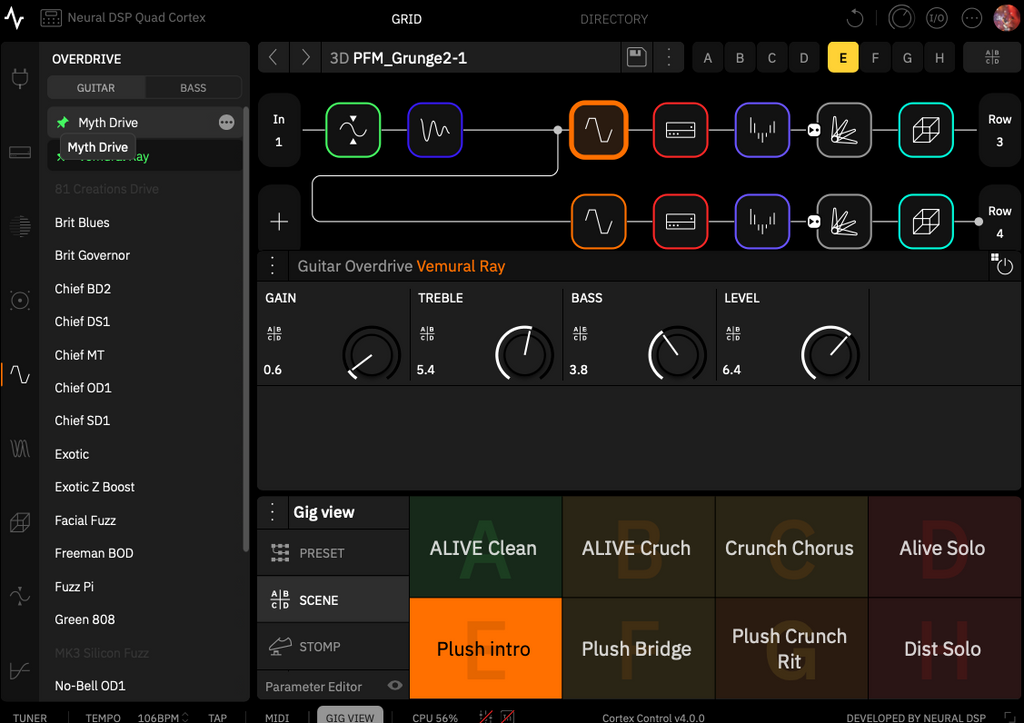Image resolution: width=1024 pixels, height=723 pixels.
Task: Select the grey reverb block in Row 3
Action: (x=844, y=130)
